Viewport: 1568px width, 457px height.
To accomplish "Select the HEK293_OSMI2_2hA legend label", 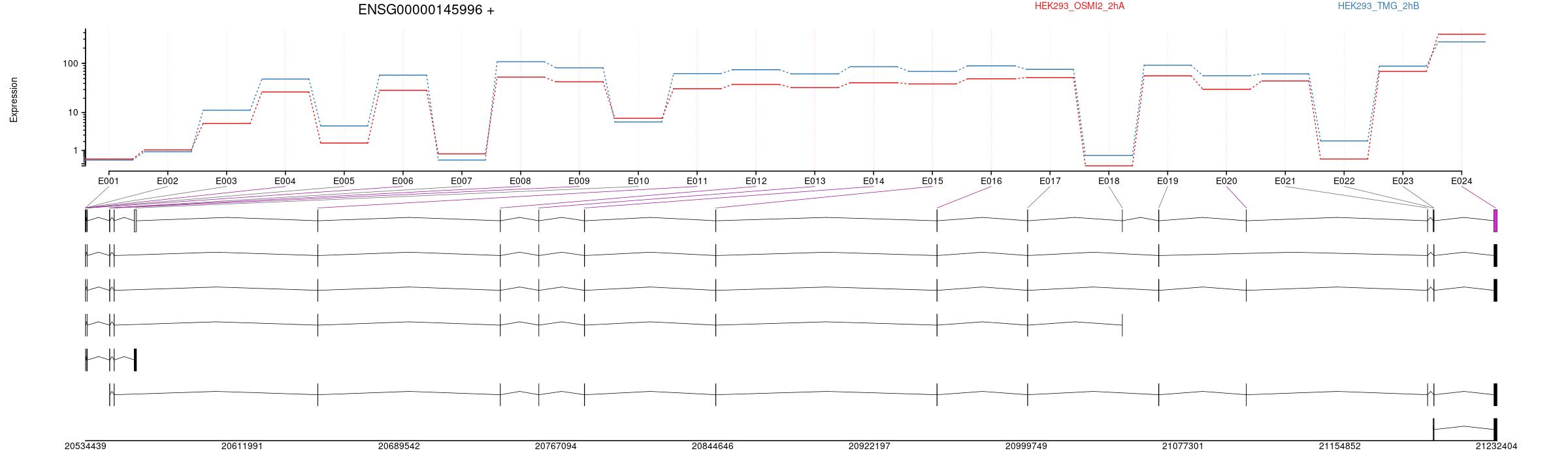I will [1079, 6].
